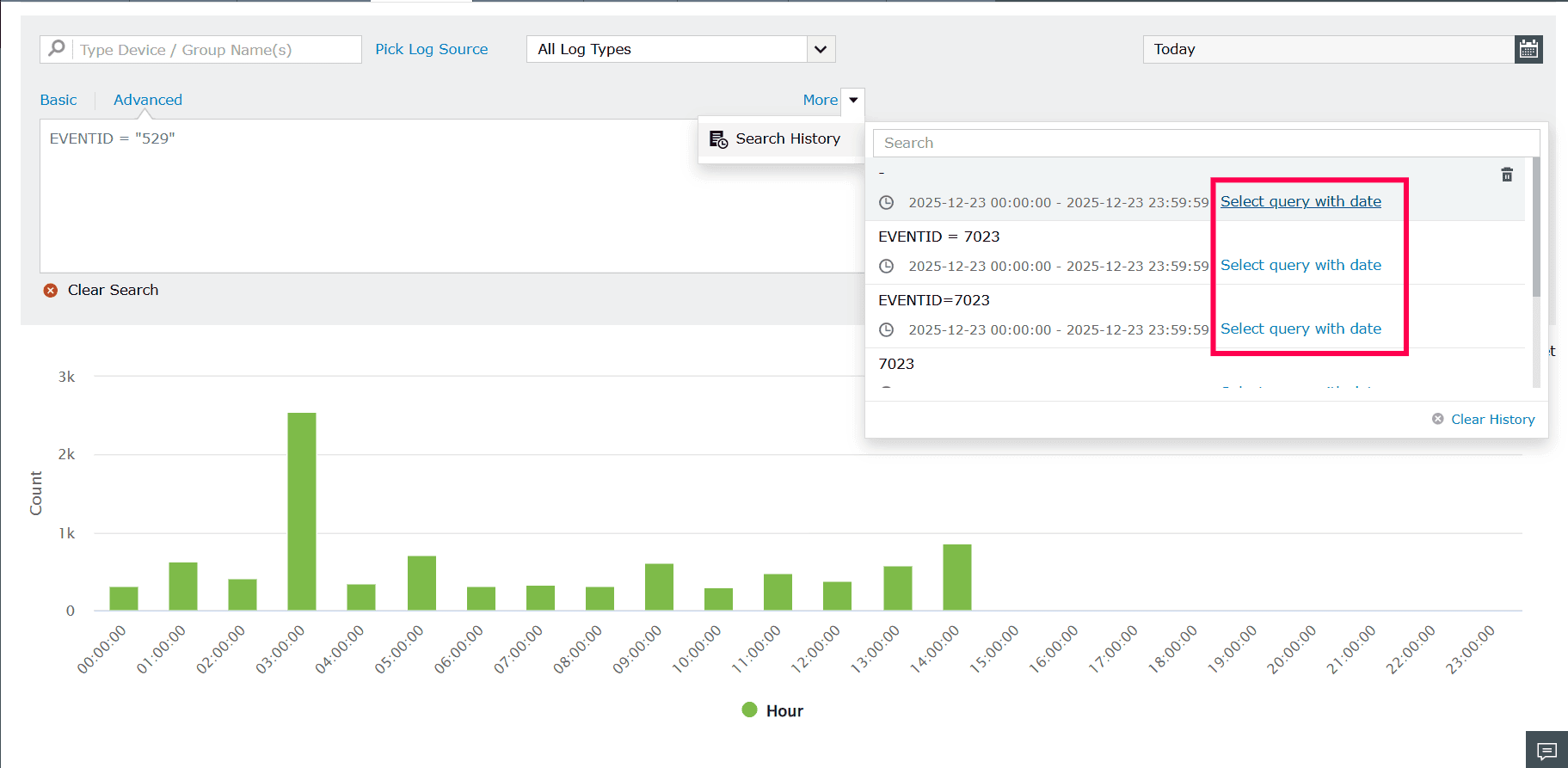Click the red Clear Search icon

tap(51, 291)
